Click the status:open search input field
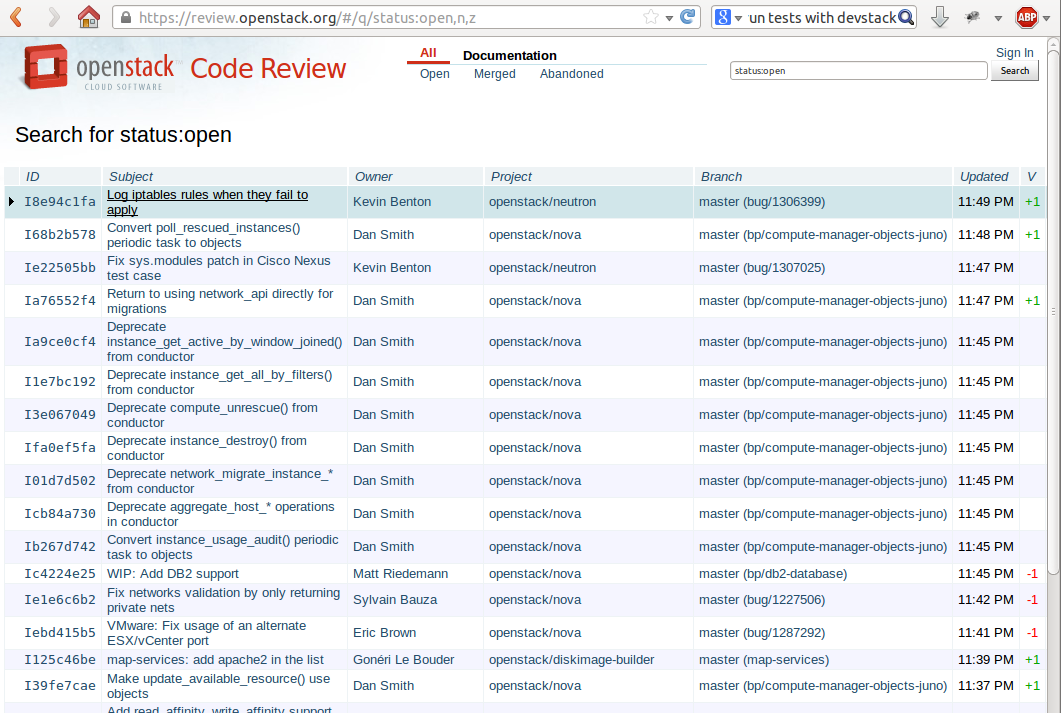 (858, 71)
